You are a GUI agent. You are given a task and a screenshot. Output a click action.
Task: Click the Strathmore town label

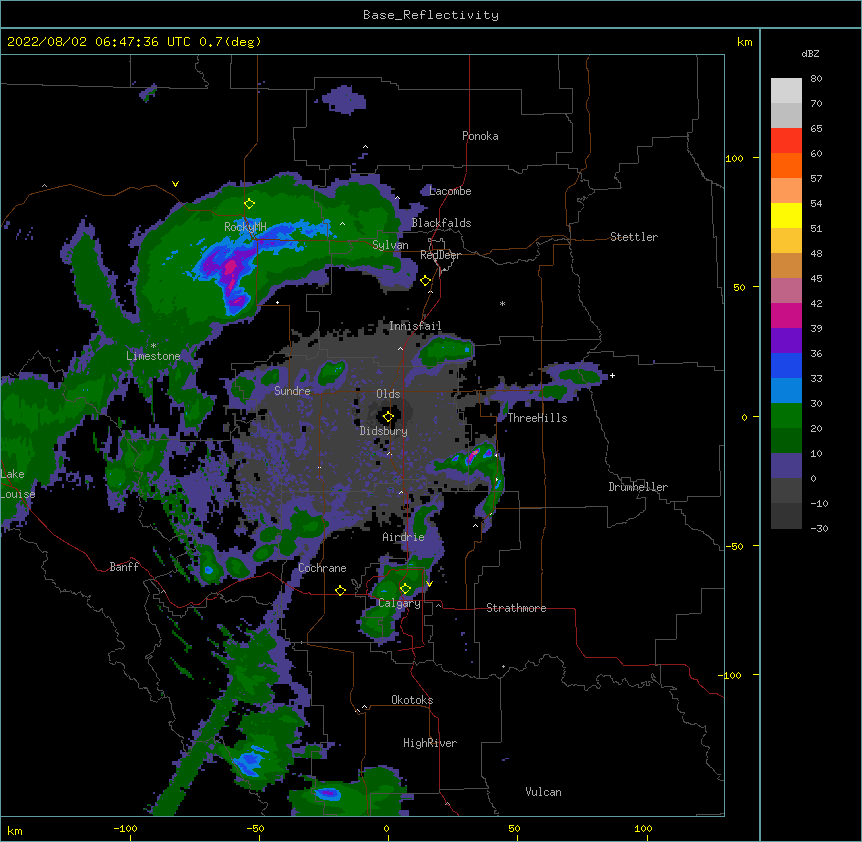pos(516,608)
